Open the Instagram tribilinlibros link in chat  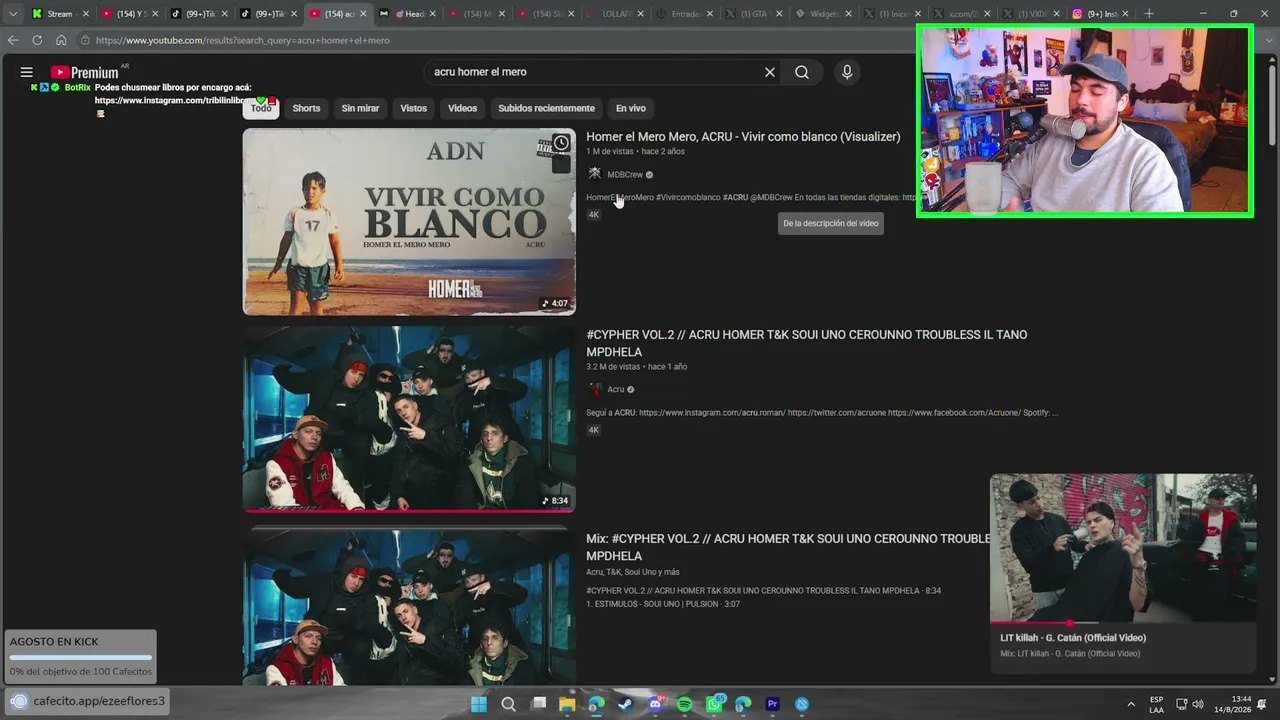(x=170, y=101)
